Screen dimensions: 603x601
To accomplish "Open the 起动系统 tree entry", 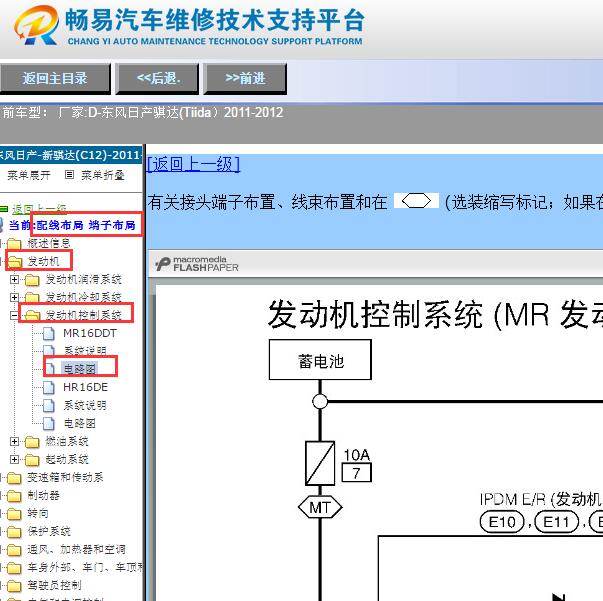I will tap(67, 459).
